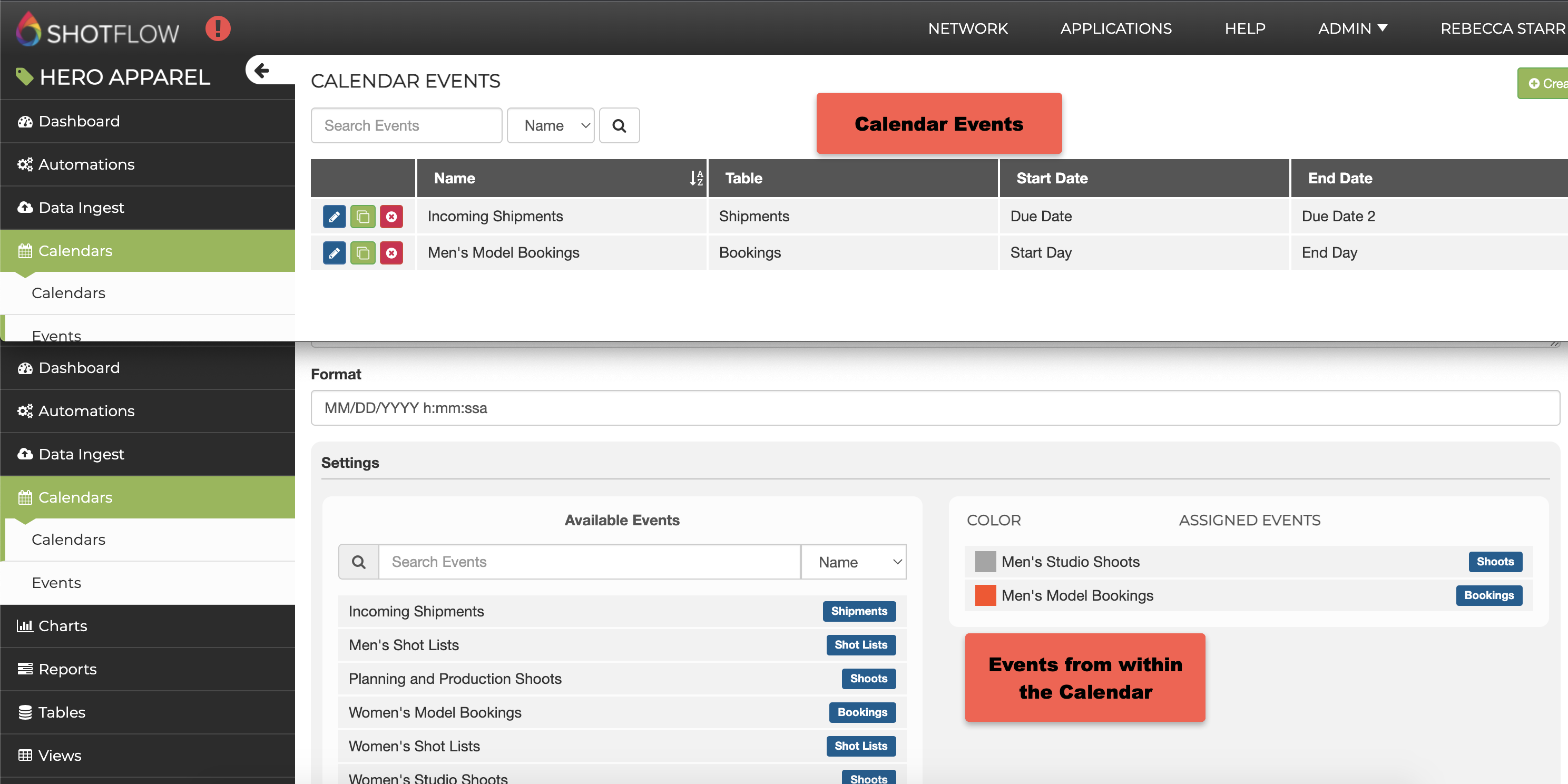The image size is (1568, 784).
Task: Go to the Charts section
Action: click(x=63, y=626)
